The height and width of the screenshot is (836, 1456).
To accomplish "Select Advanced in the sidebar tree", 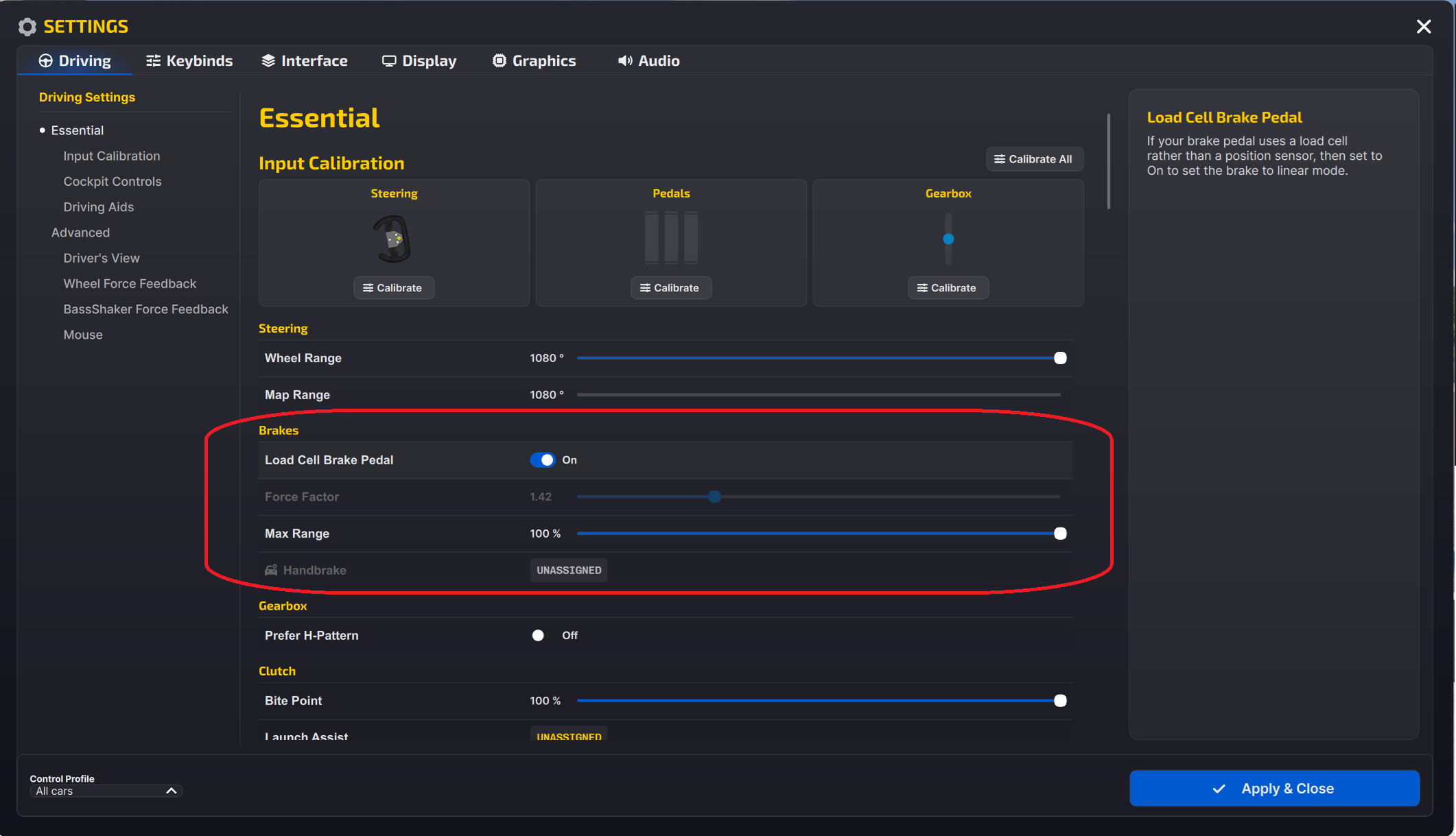I will [80, 232].
